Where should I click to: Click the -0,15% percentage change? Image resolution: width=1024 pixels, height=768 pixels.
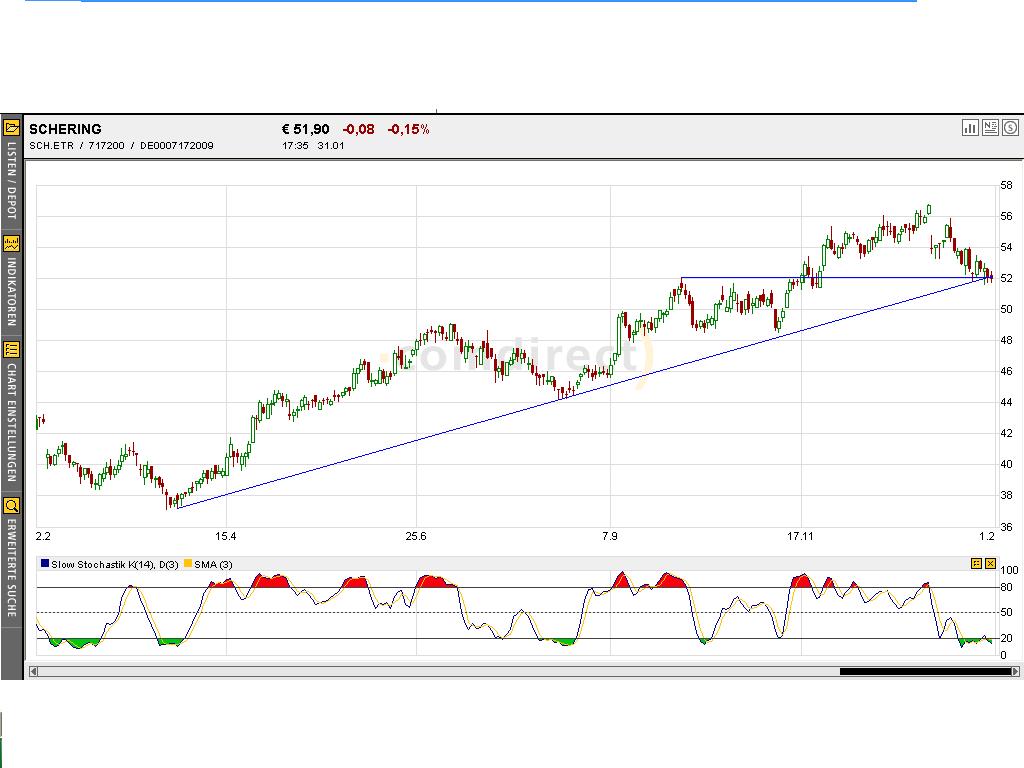click(408, 129)
